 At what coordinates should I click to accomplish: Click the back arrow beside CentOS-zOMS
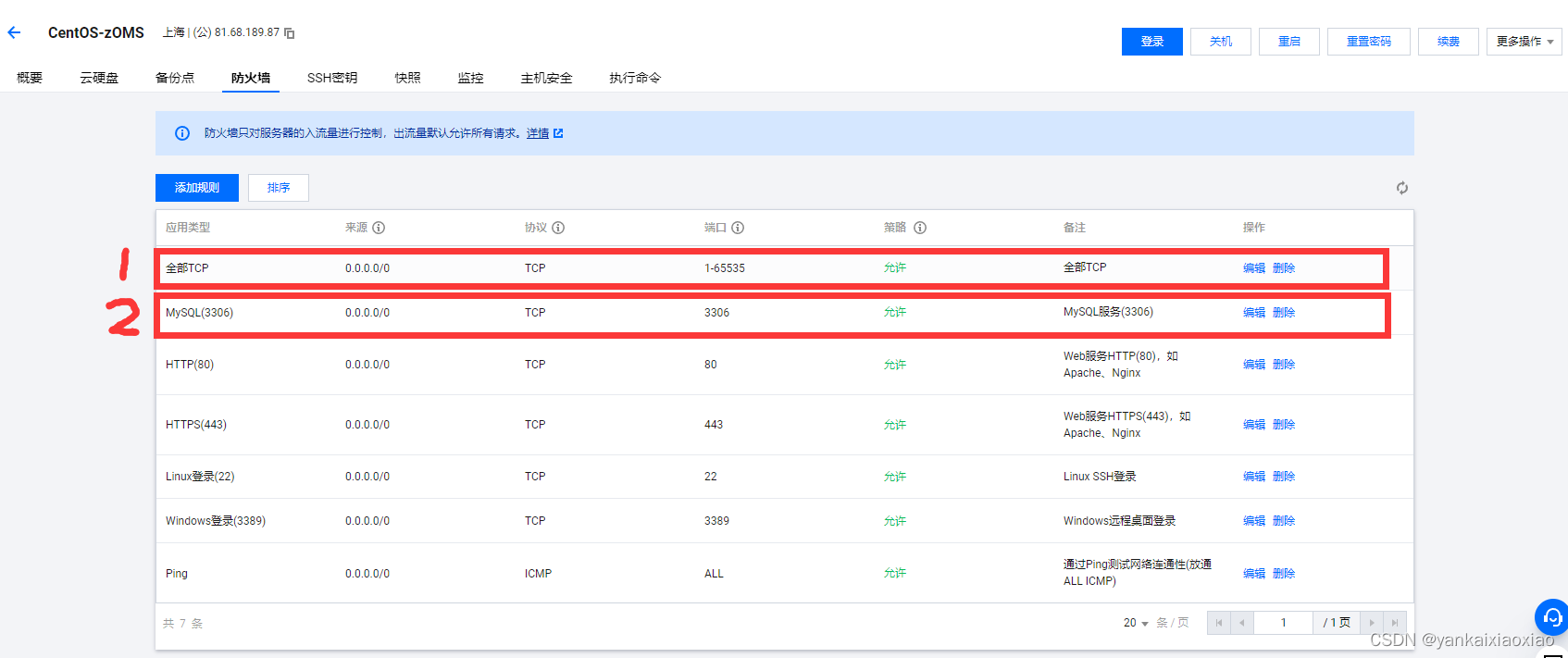point(14,32)
